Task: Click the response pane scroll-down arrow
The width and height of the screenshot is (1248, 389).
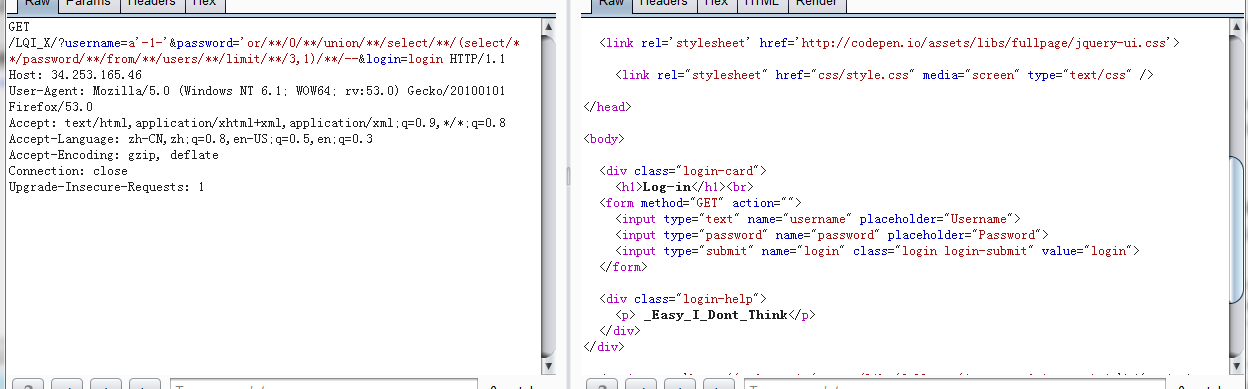Action: [1237, 365]
